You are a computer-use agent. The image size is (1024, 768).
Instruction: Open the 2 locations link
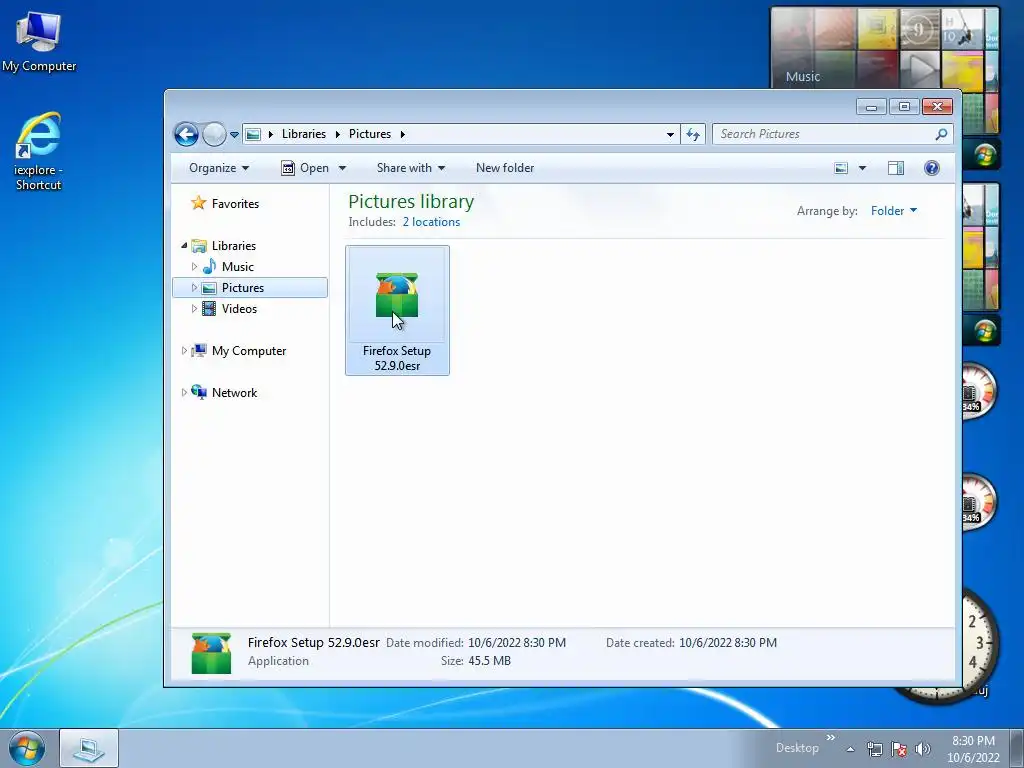point(431,222)
